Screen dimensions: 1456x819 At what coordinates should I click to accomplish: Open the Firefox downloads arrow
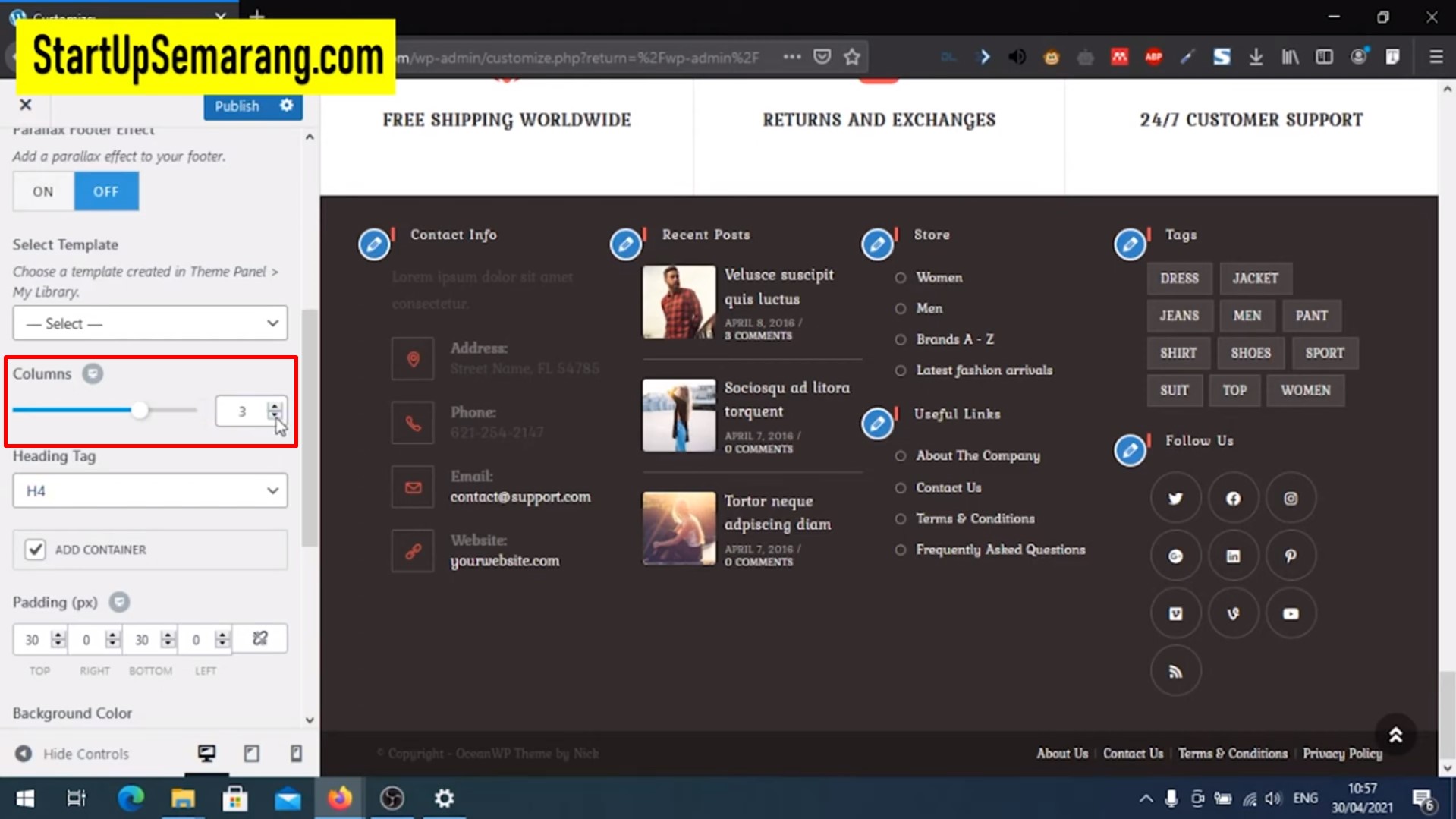[1256, 57]
